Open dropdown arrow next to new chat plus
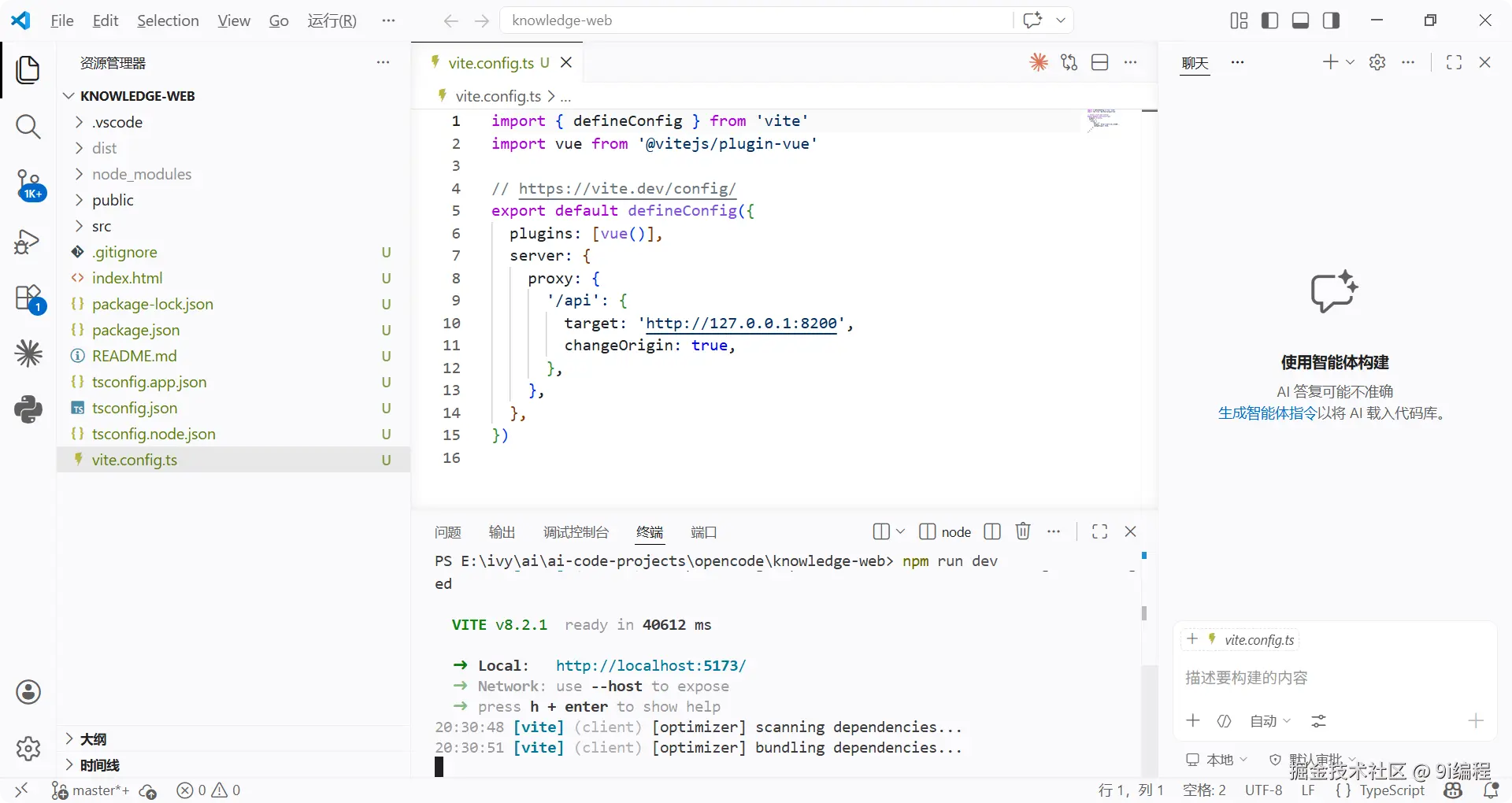 (x=1350, y=62)
